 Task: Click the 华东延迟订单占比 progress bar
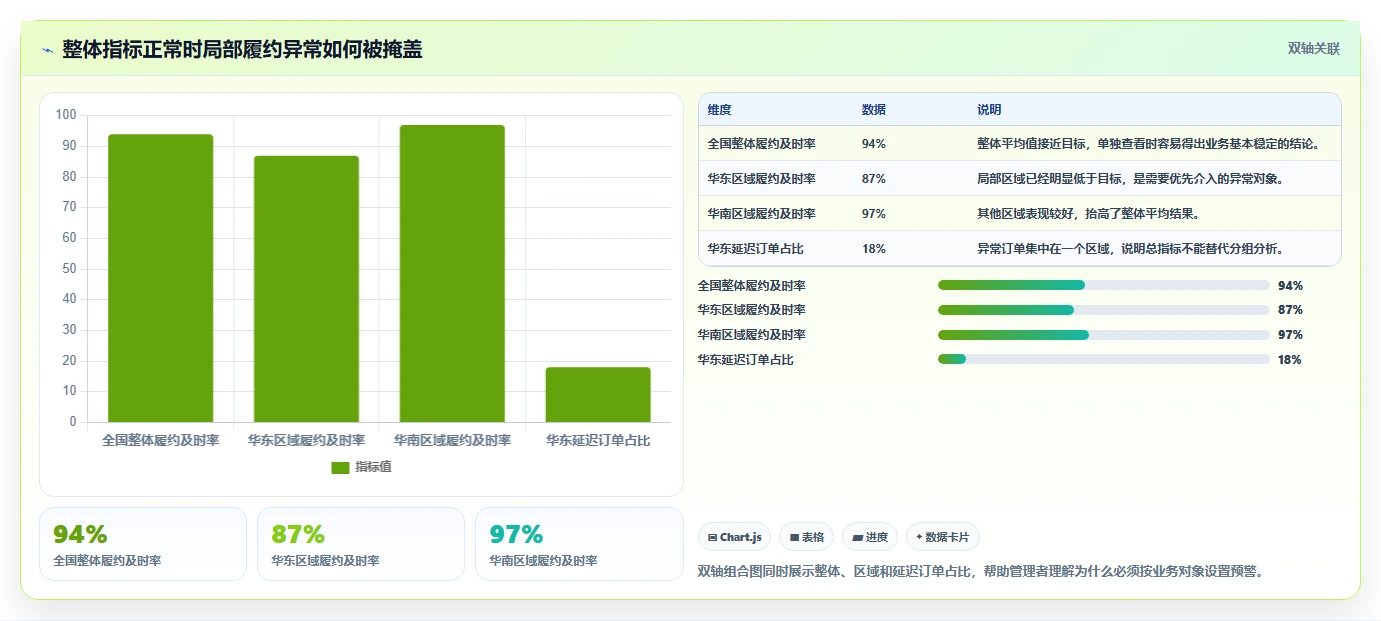tap(1104, 360)
